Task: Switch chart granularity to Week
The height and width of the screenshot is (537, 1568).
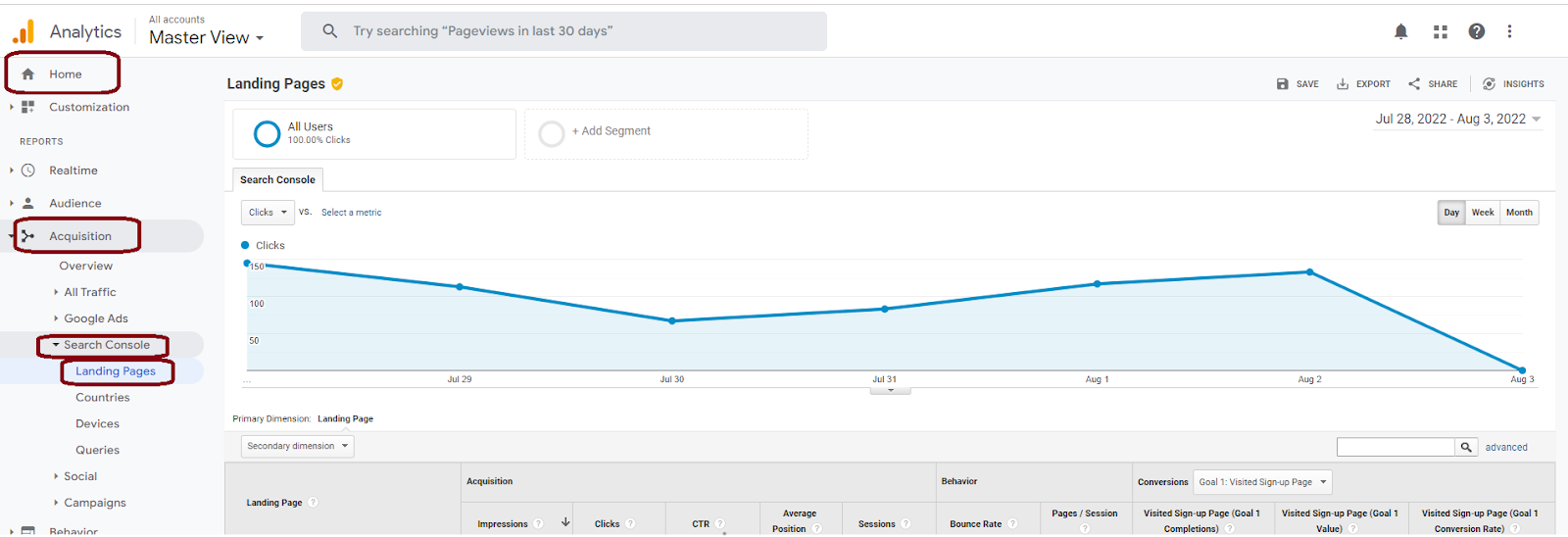Action: (1483, 213)
